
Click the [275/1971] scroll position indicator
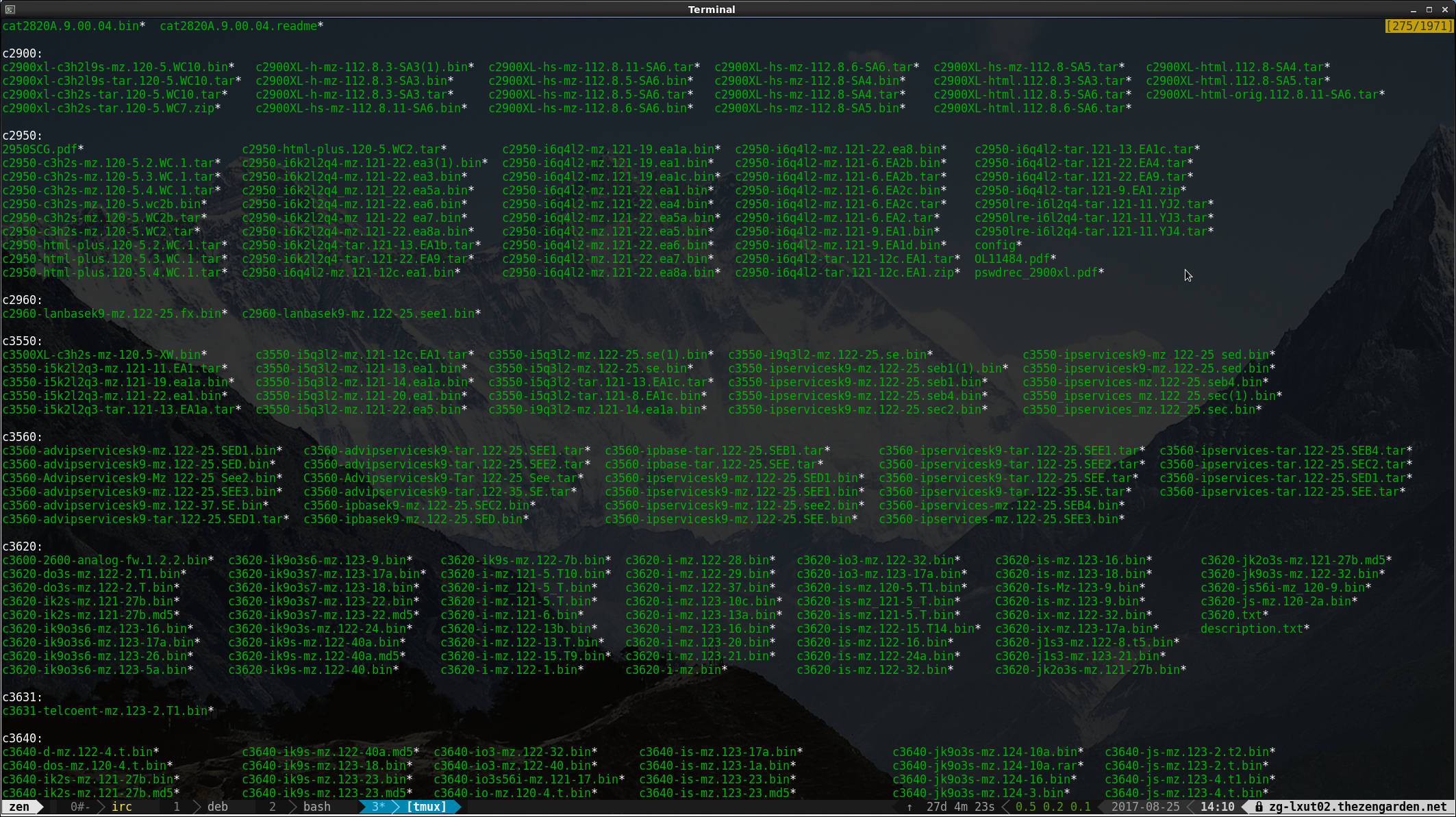pyautogui.click(x=1418, y=26)
